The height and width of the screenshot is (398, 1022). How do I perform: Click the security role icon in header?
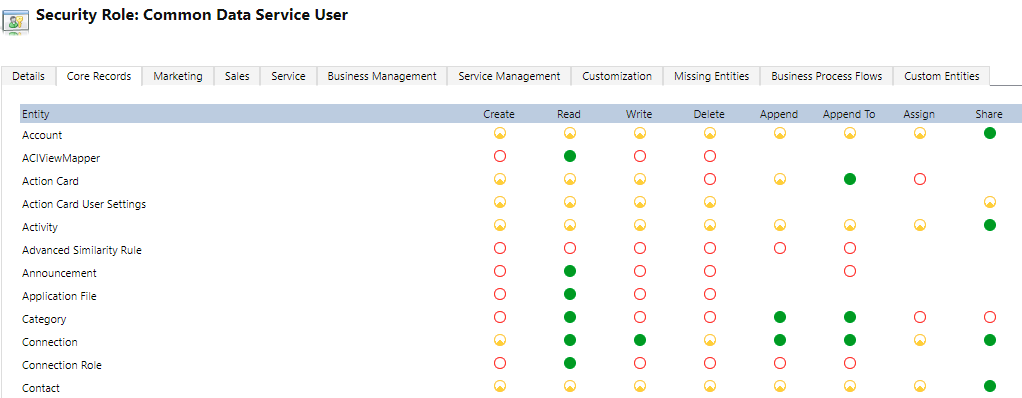pyautogui.click(x=16, y=20)
